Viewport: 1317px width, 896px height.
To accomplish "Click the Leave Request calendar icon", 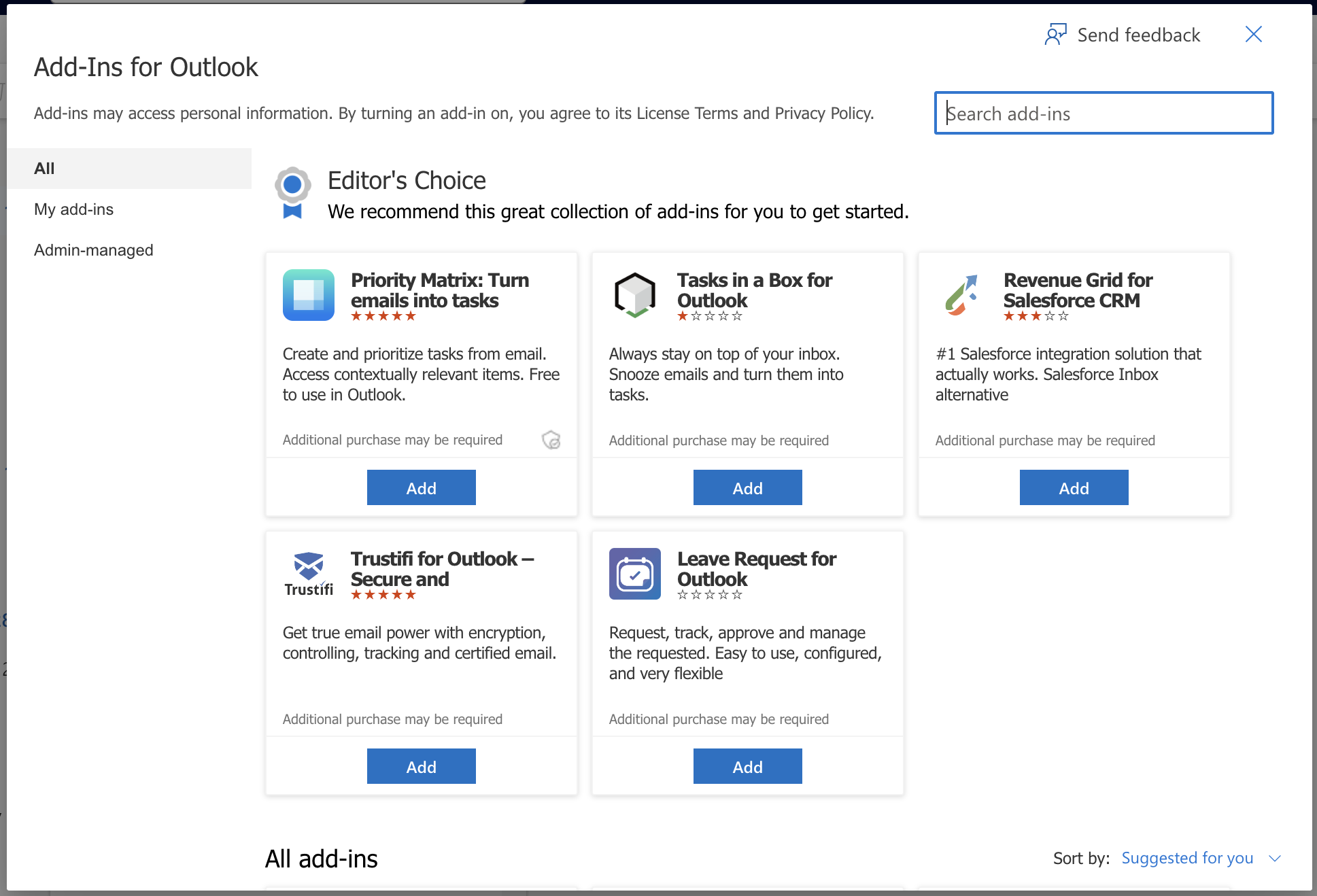I will point(634,574).
